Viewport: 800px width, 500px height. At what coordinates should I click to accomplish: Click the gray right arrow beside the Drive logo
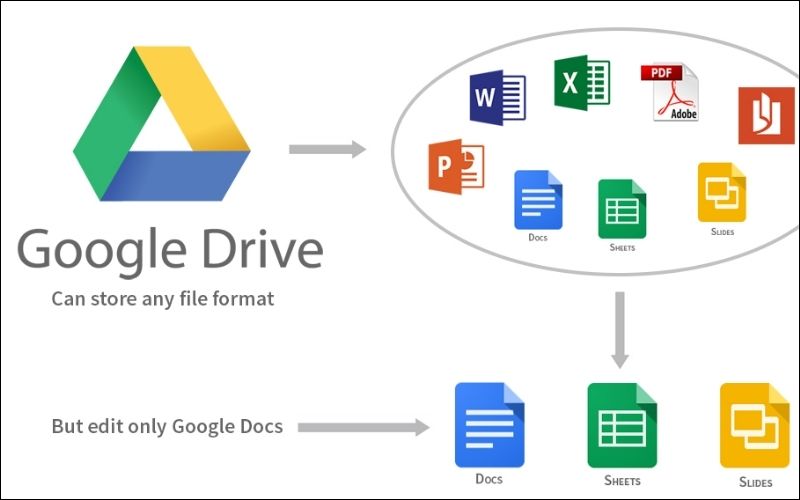327,150
